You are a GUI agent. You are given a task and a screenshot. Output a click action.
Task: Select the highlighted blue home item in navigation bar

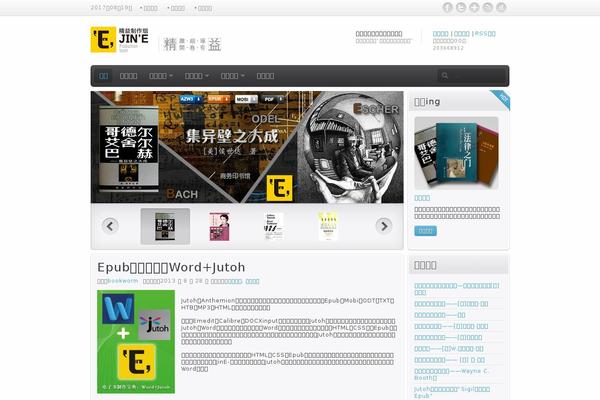(x=103, y=76)
